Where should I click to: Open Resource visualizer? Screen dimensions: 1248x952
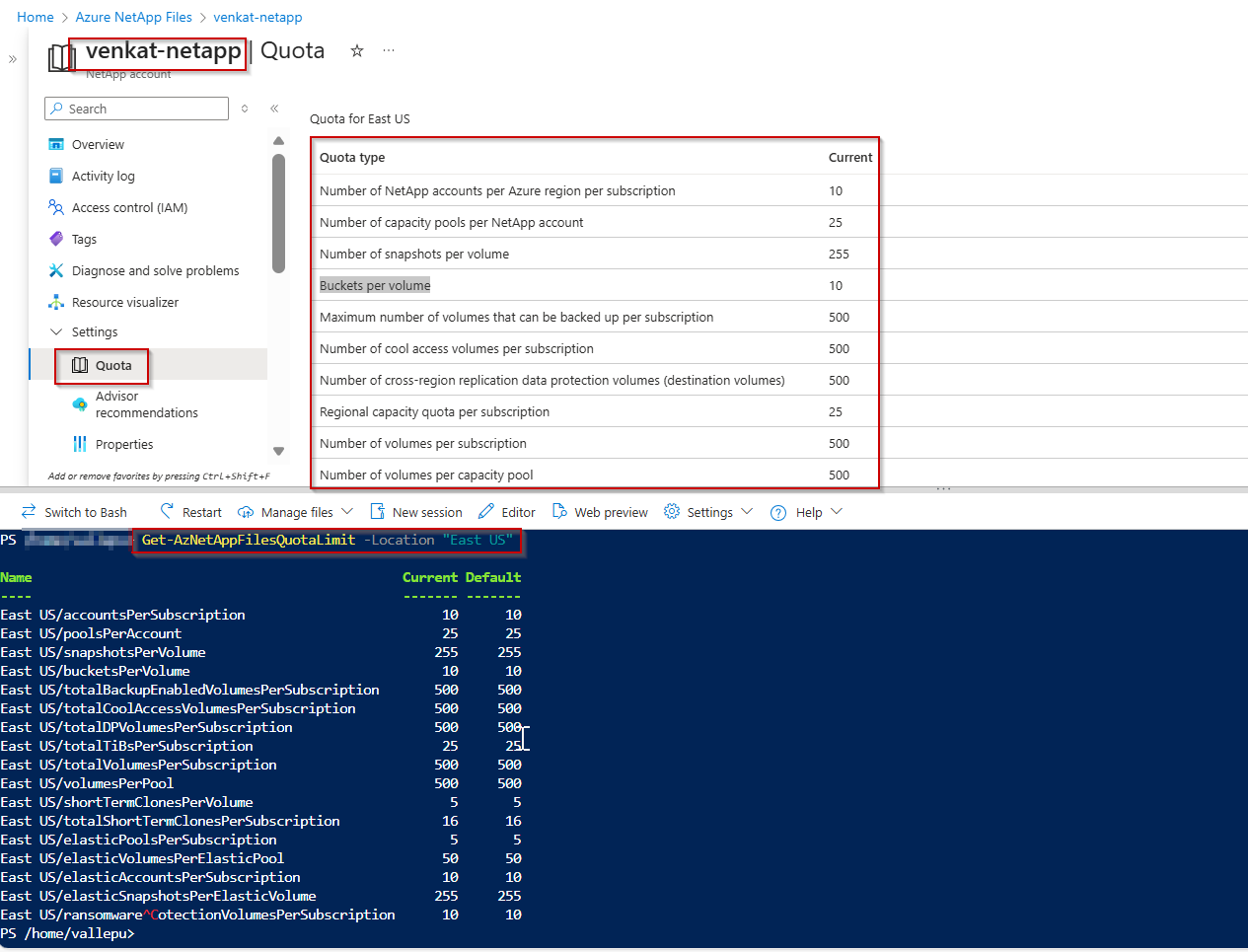125,302
